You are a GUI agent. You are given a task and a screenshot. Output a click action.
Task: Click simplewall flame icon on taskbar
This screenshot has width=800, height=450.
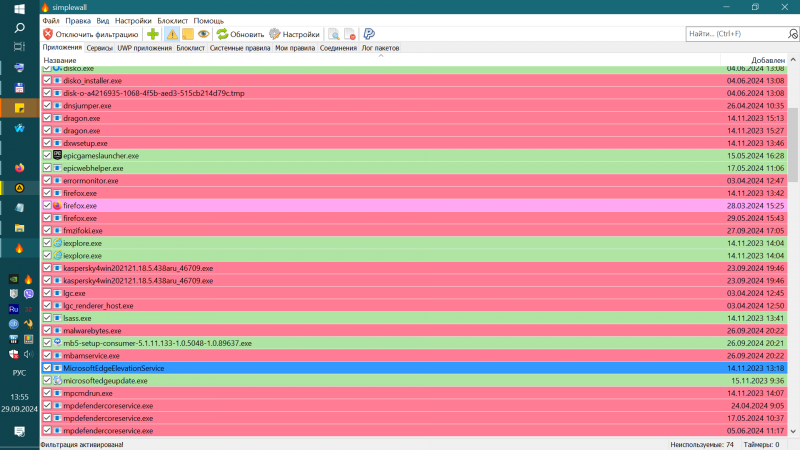[19, 248]
